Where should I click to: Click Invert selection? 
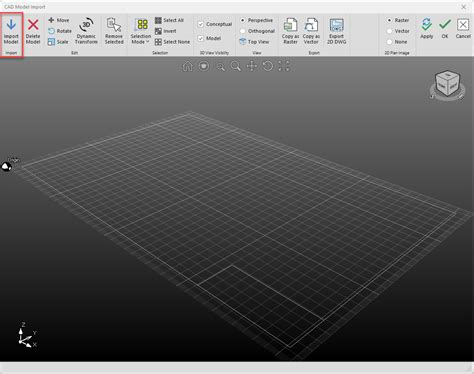coord(166,31)
